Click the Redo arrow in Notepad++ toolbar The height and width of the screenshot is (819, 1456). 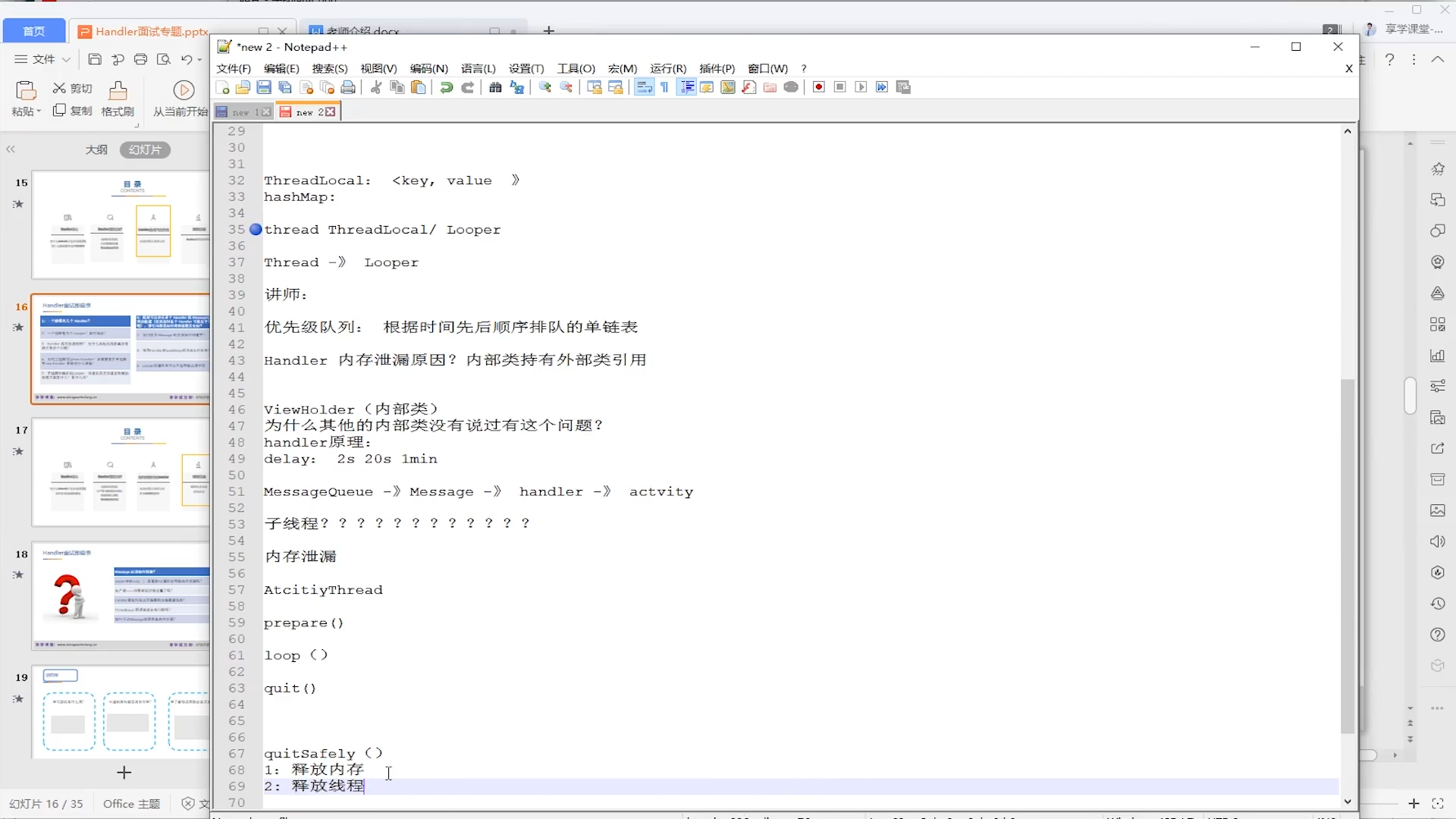pyautogui.click(x=468, y=87)
